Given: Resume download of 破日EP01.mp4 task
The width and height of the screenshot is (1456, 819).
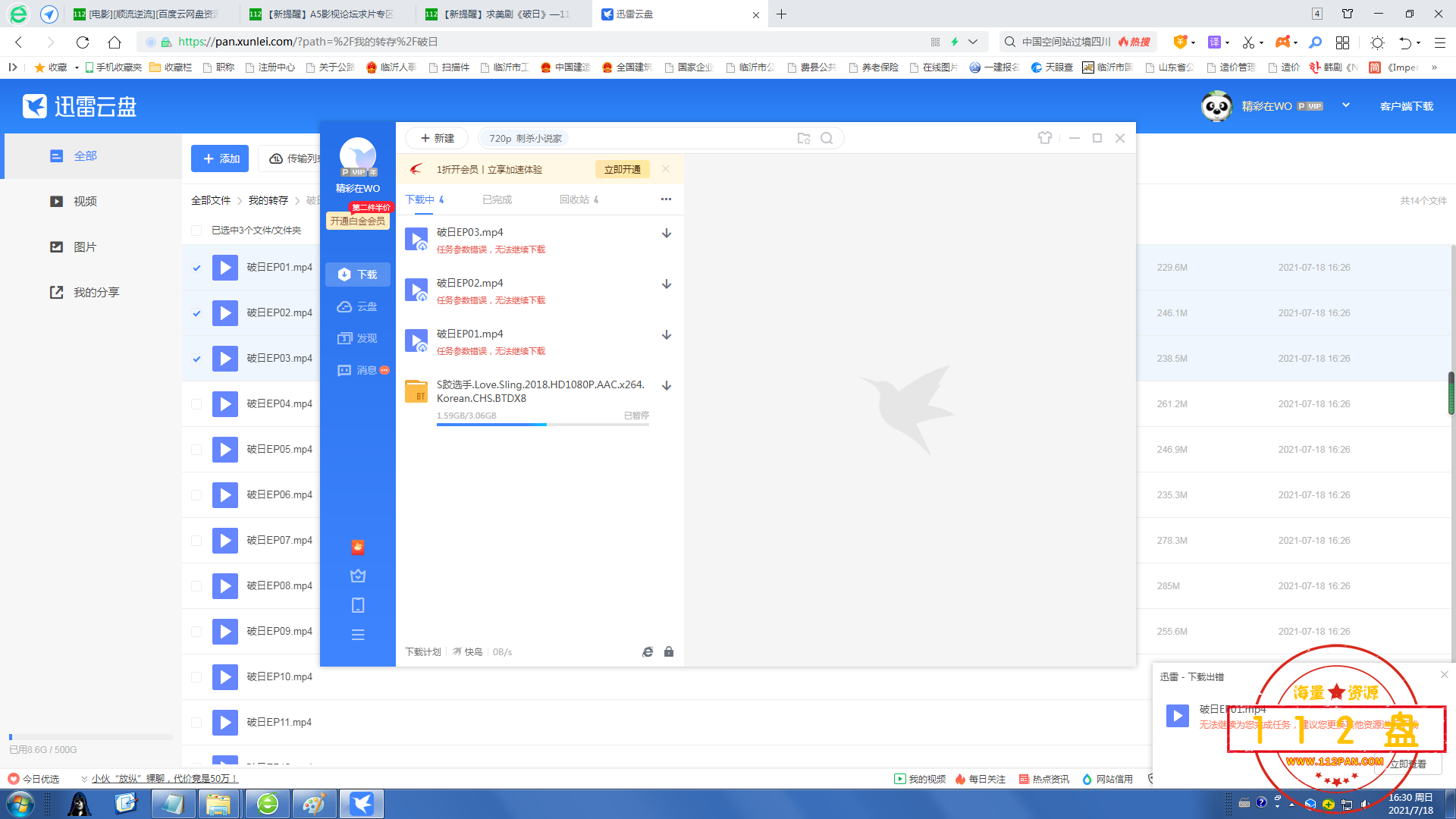Looking at the screenshot, I should (x=667, y=335).
